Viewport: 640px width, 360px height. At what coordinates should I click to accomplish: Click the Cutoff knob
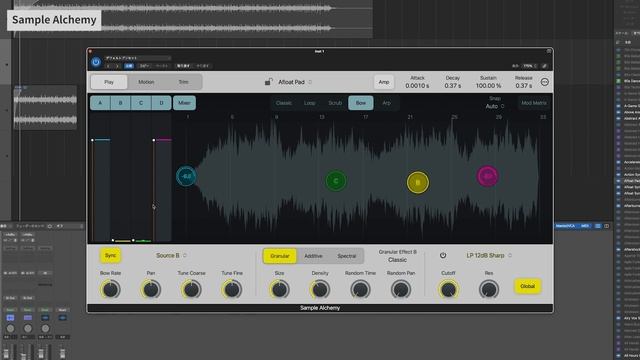(449, 289)
